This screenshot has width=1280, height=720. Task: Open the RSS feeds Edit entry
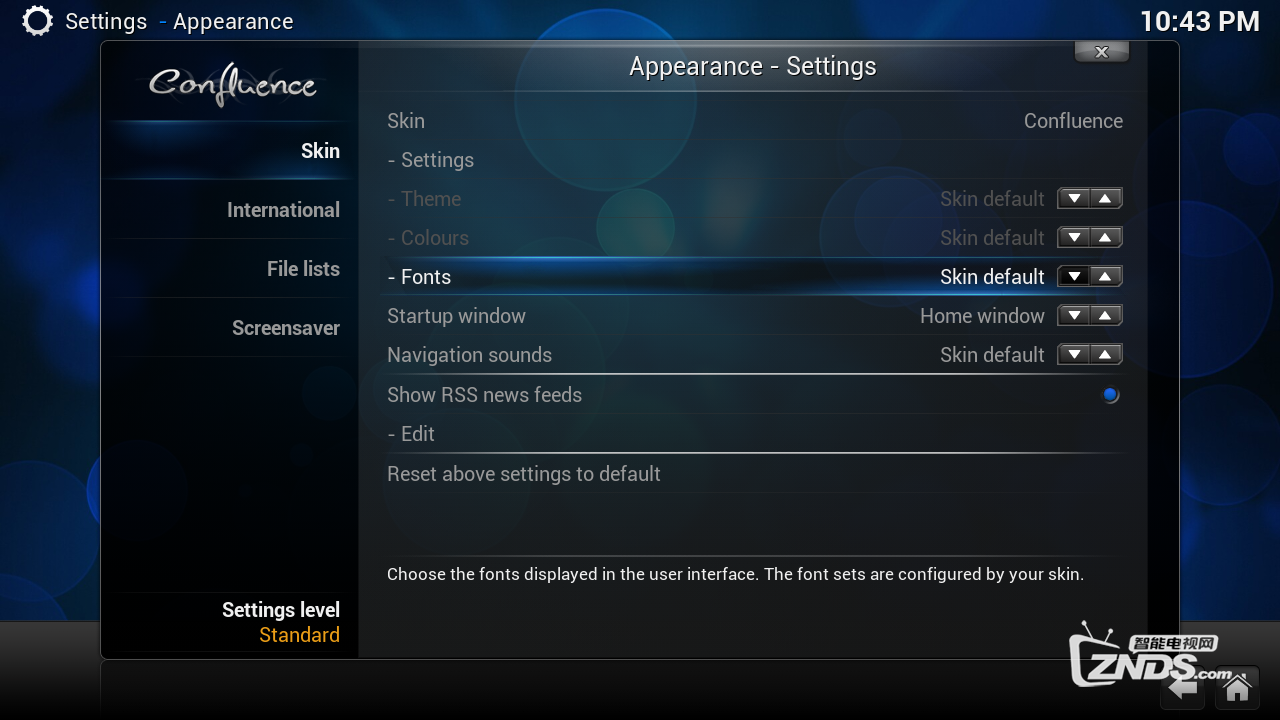coord(754,434)
